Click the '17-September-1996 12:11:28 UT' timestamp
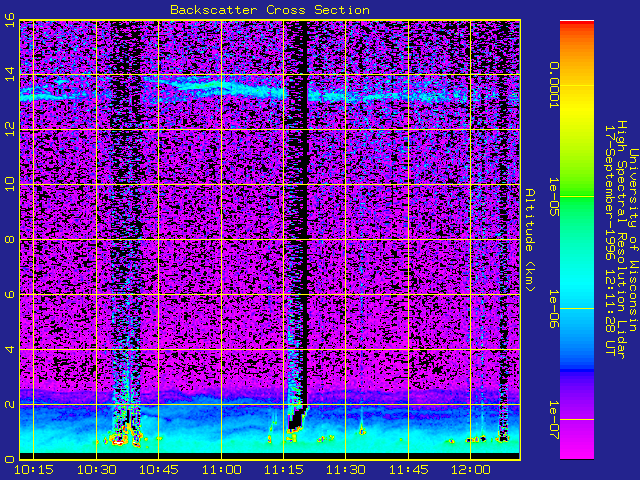Screen dimensions: 640x480 [609, 240]
